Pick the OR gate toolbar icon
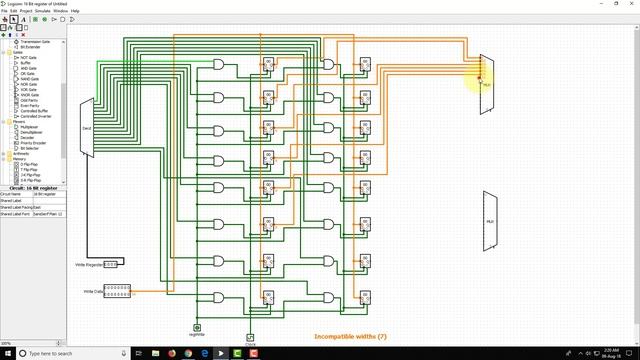The height and width of the screenshot is (360, 640). point(72,19)
